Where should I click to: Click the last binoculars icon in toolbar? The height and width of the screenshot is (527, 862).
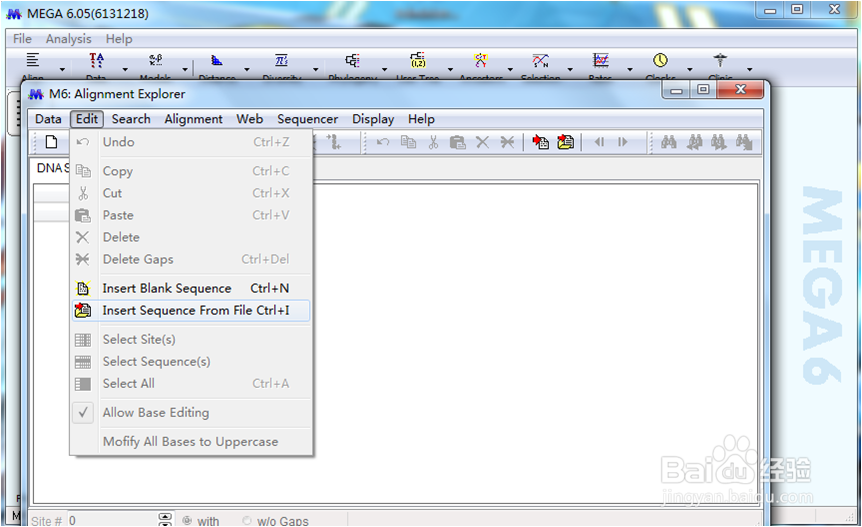click(744, 142)
